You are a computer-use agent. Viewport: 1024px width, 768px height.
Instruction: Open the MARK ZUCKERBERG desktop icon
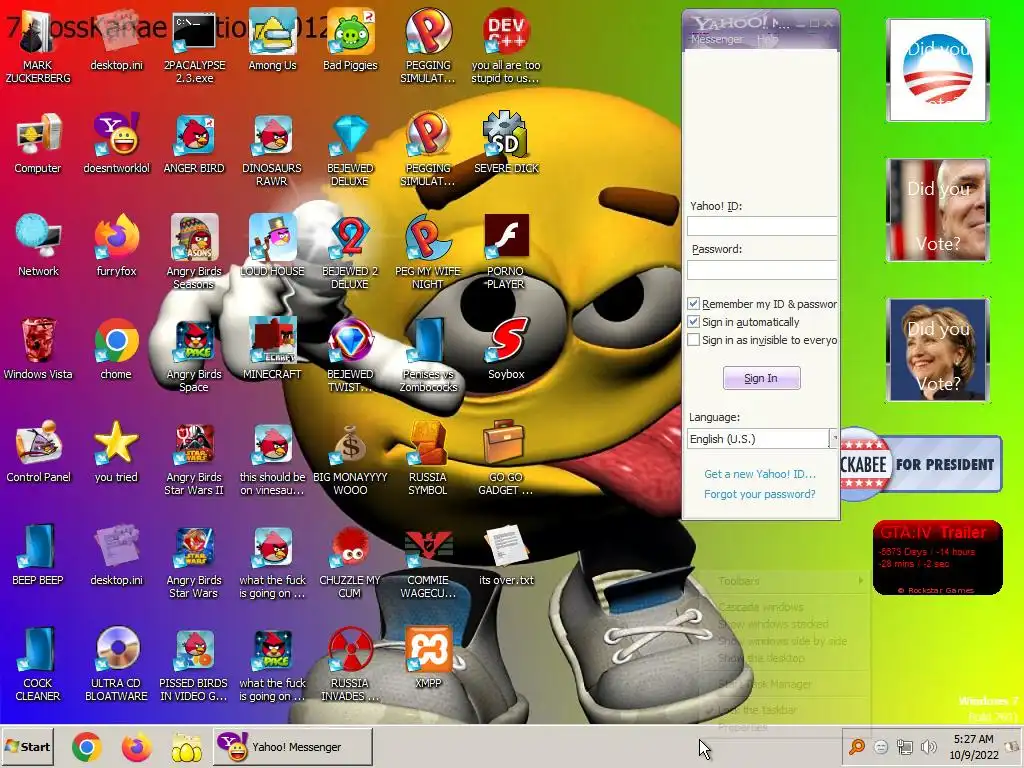(38, 47)
